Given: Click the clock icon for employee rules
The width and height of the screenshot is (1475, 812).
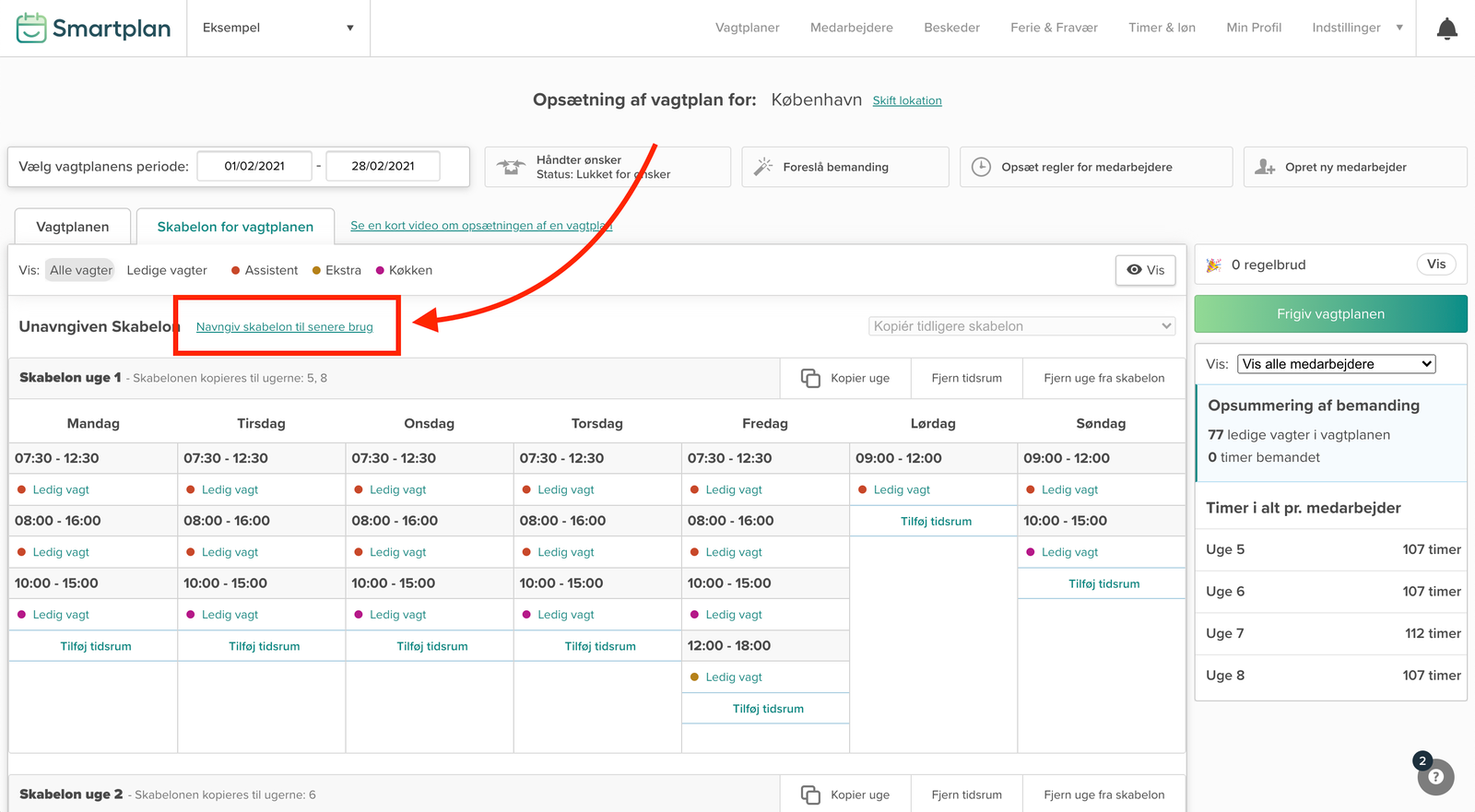Looking at the screenshot, I should [981, 167].
